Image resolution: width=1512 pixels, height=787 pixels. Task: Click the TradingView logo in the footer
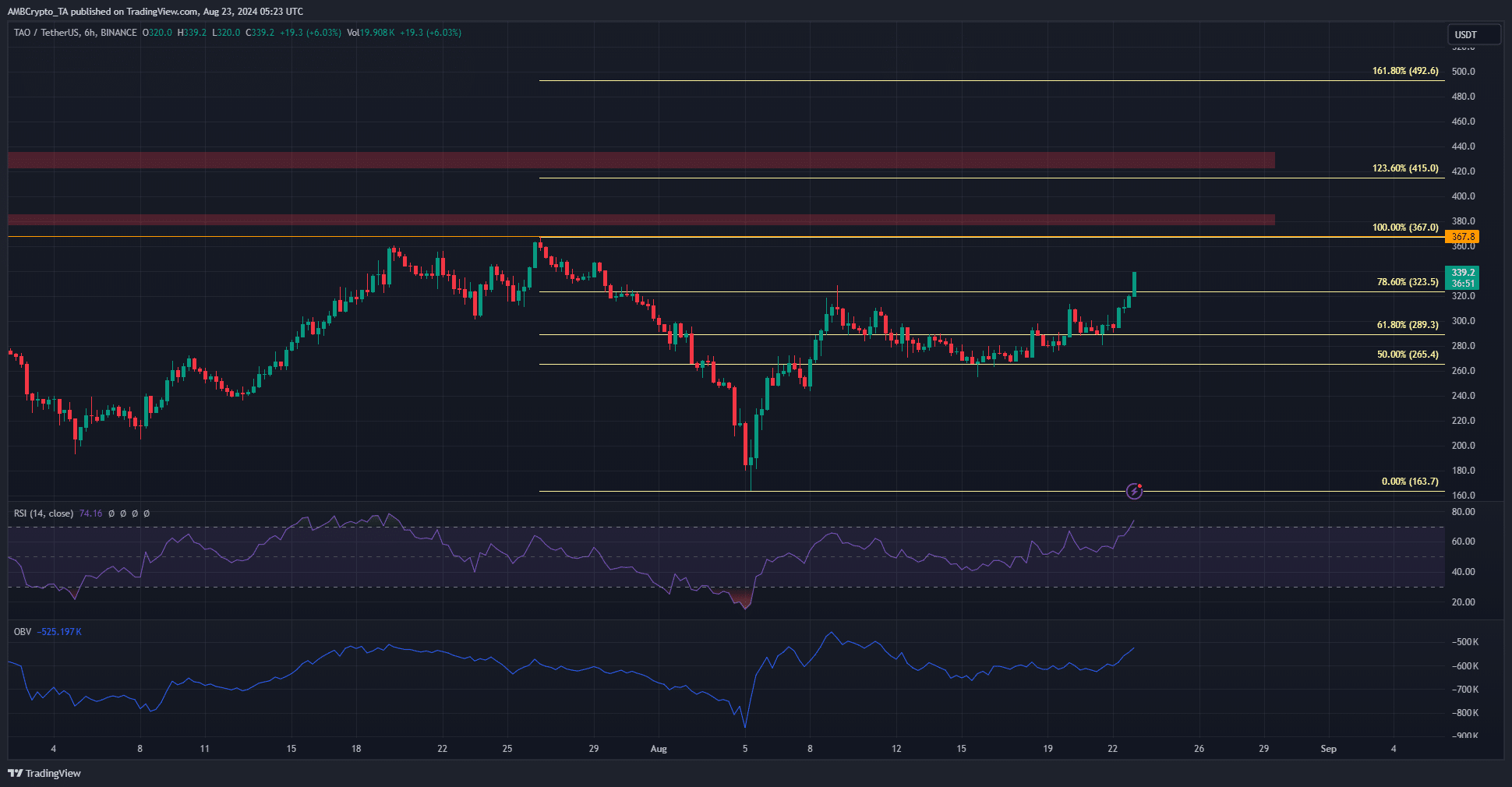[x=44, y=773]
